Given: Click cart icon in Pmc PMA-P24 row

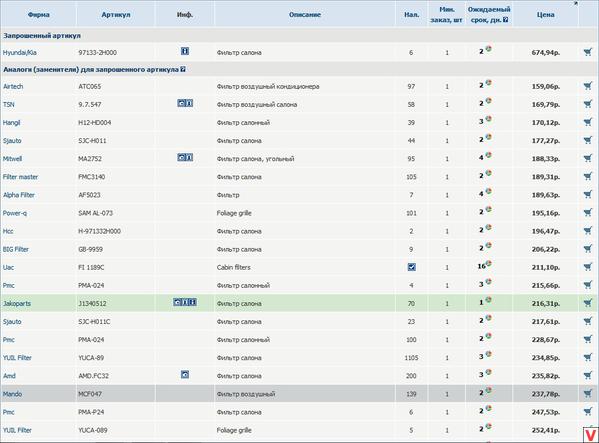Looking at the screenshot, I should pyautogui.click(x=588, y=412).
